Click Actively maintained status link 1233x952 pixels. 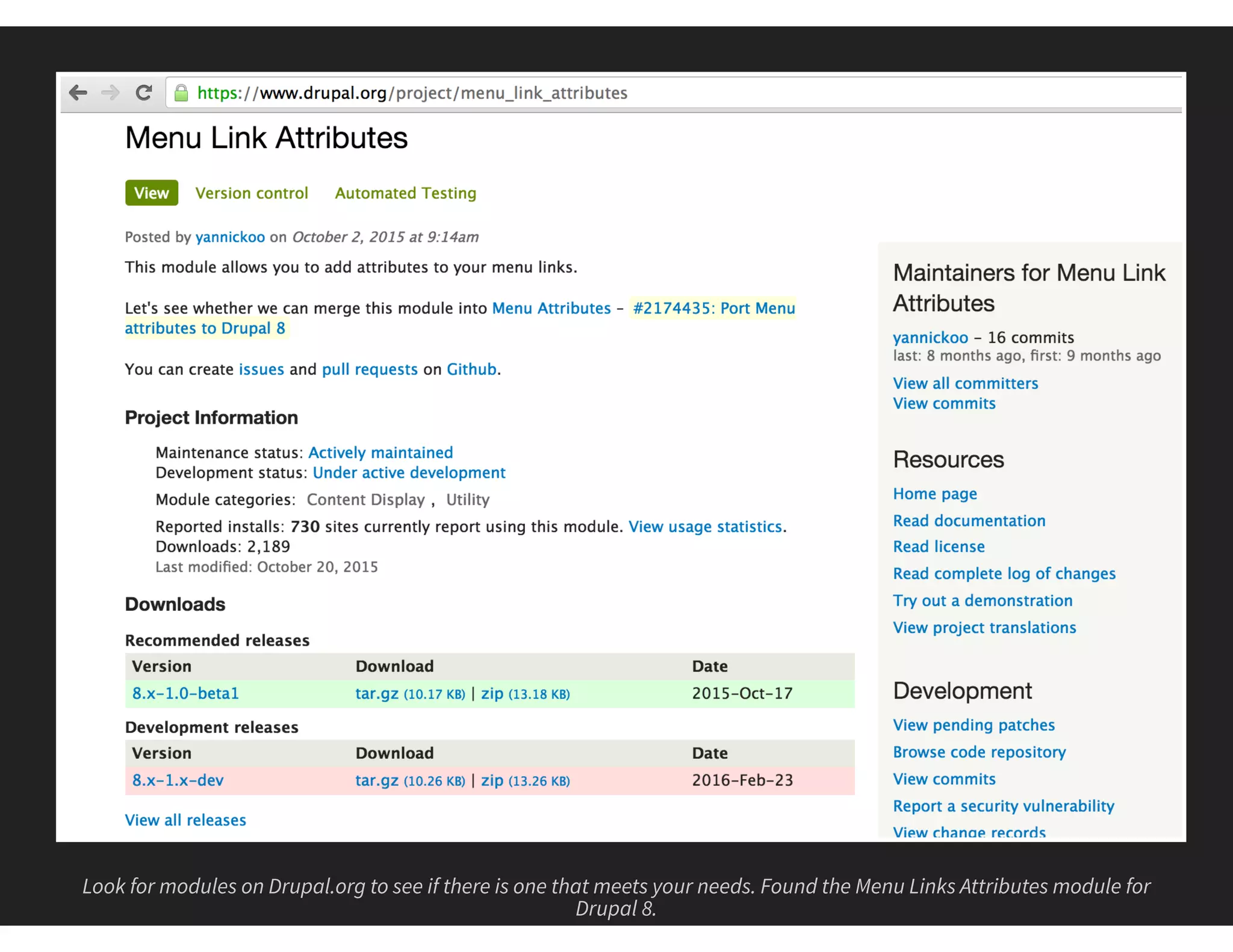click(x=380, y=453)
